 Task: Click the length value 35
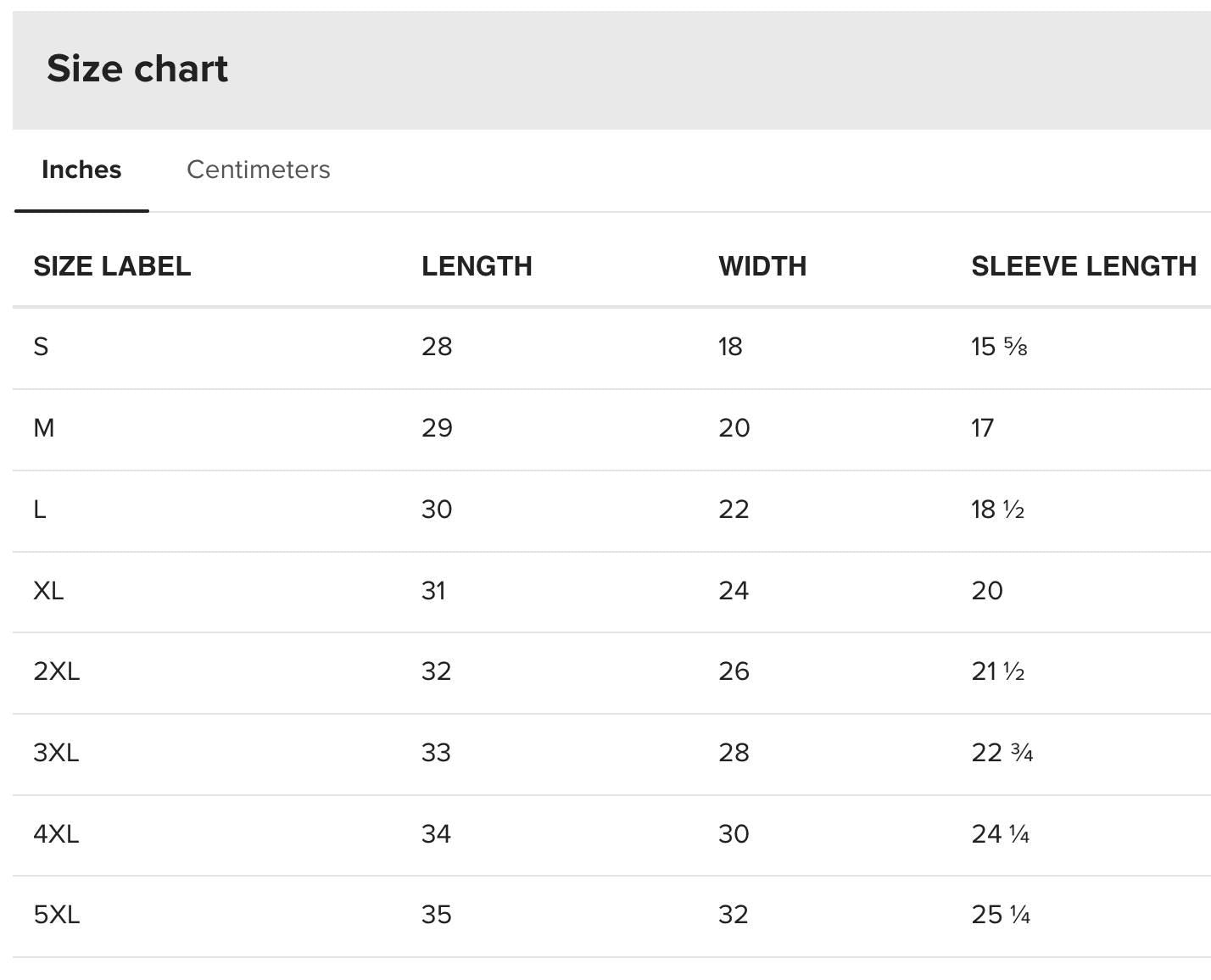pos(436,915)
